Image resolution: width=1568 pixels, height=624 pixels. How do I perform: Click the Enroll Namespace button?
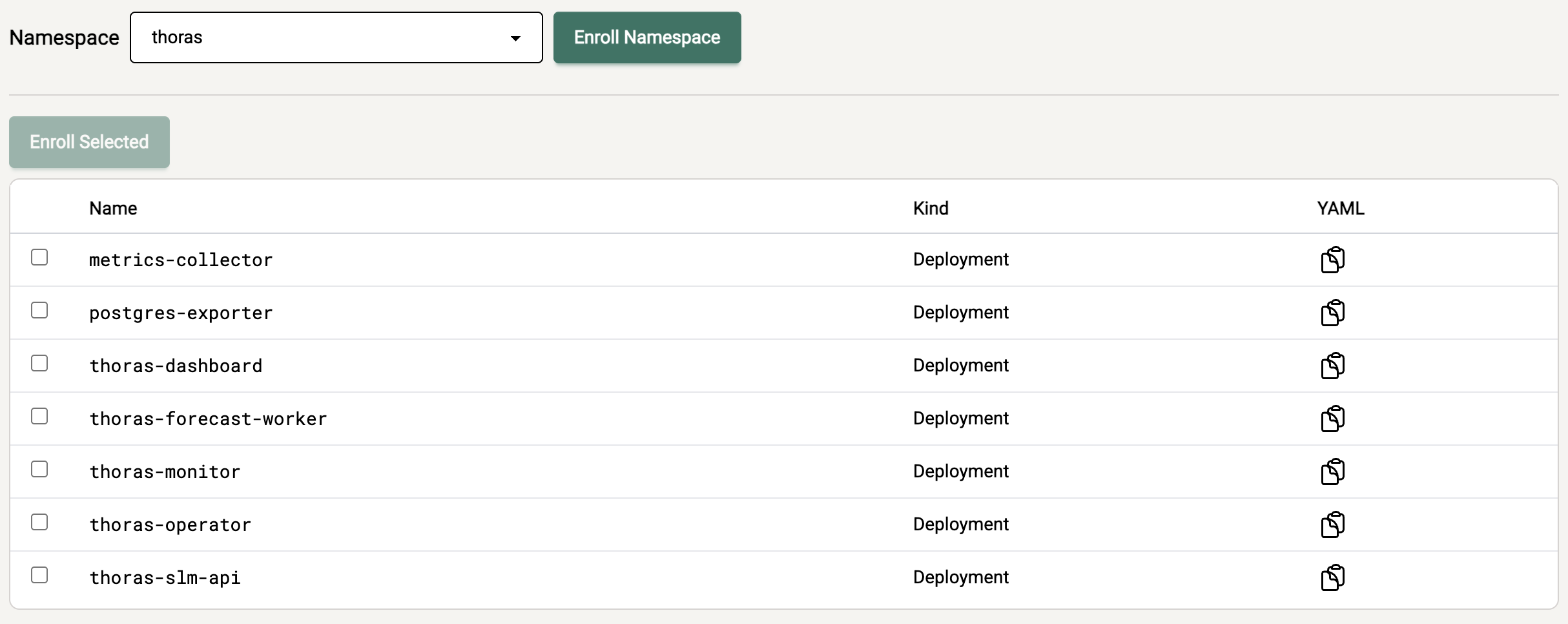[647, 37]
